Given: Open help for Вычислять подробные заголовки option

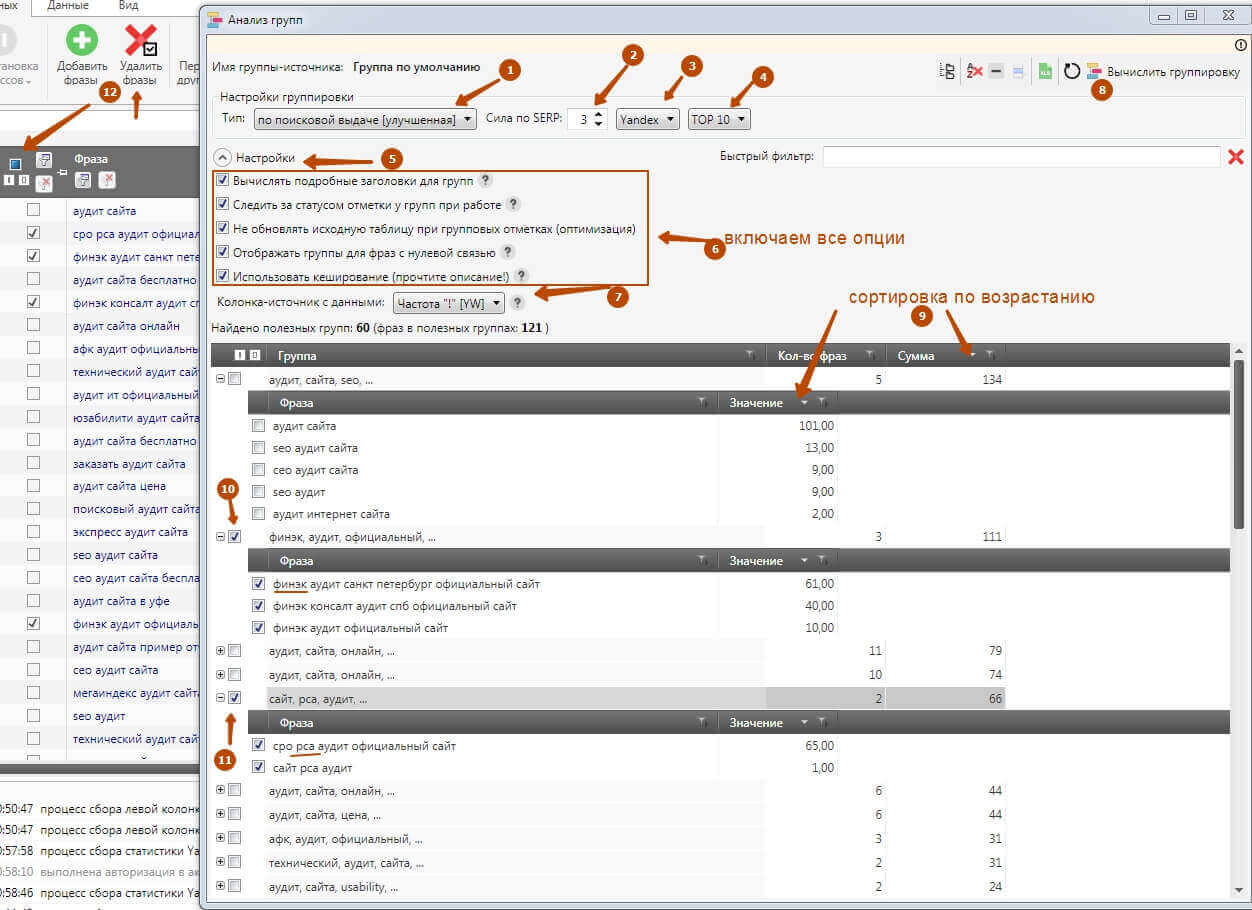Looking at the screenshot, I should pos(486,180).
